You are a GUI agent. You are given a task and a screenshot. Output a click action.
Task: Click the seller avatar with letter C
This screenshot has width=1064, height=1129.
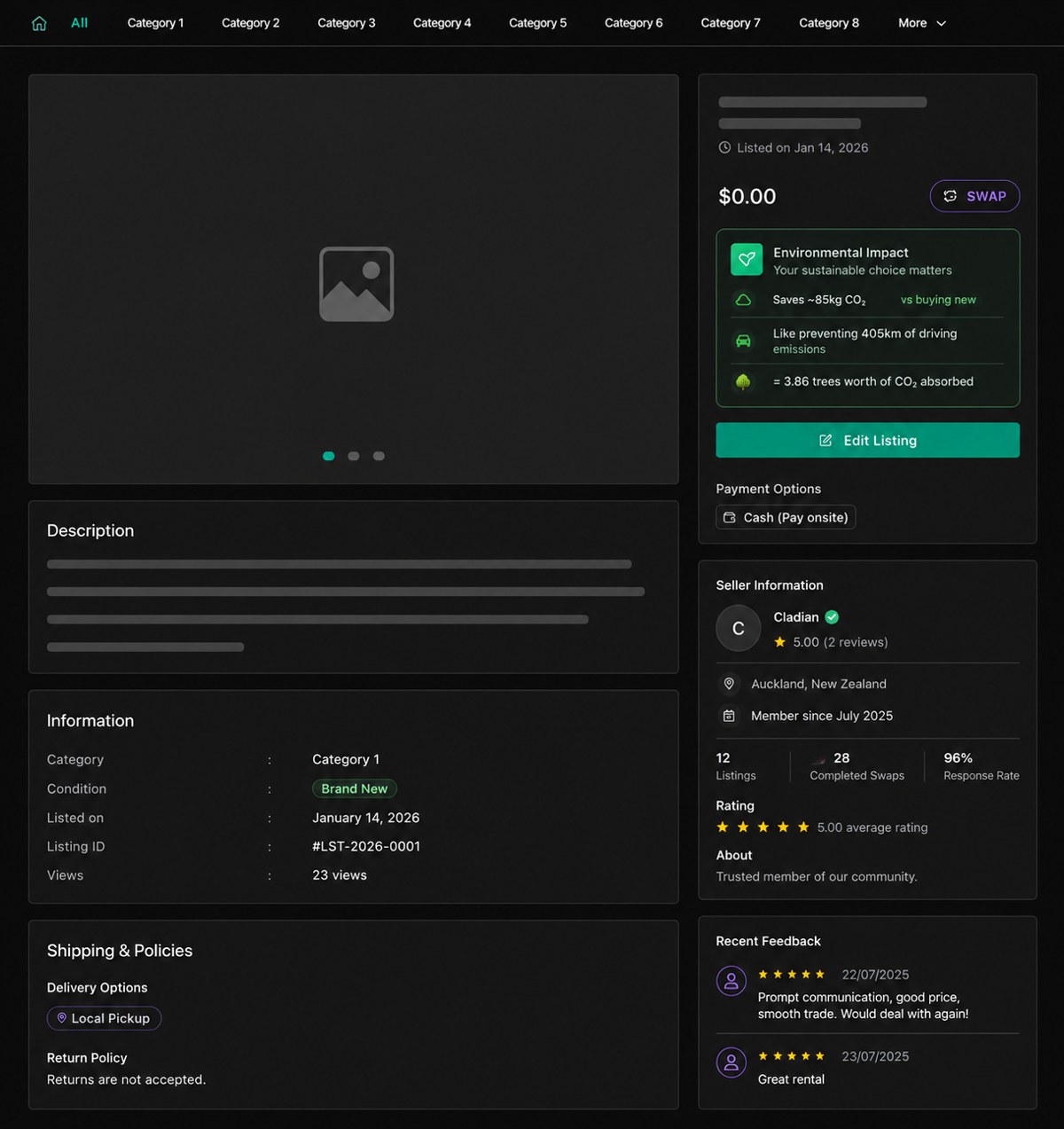739,628
